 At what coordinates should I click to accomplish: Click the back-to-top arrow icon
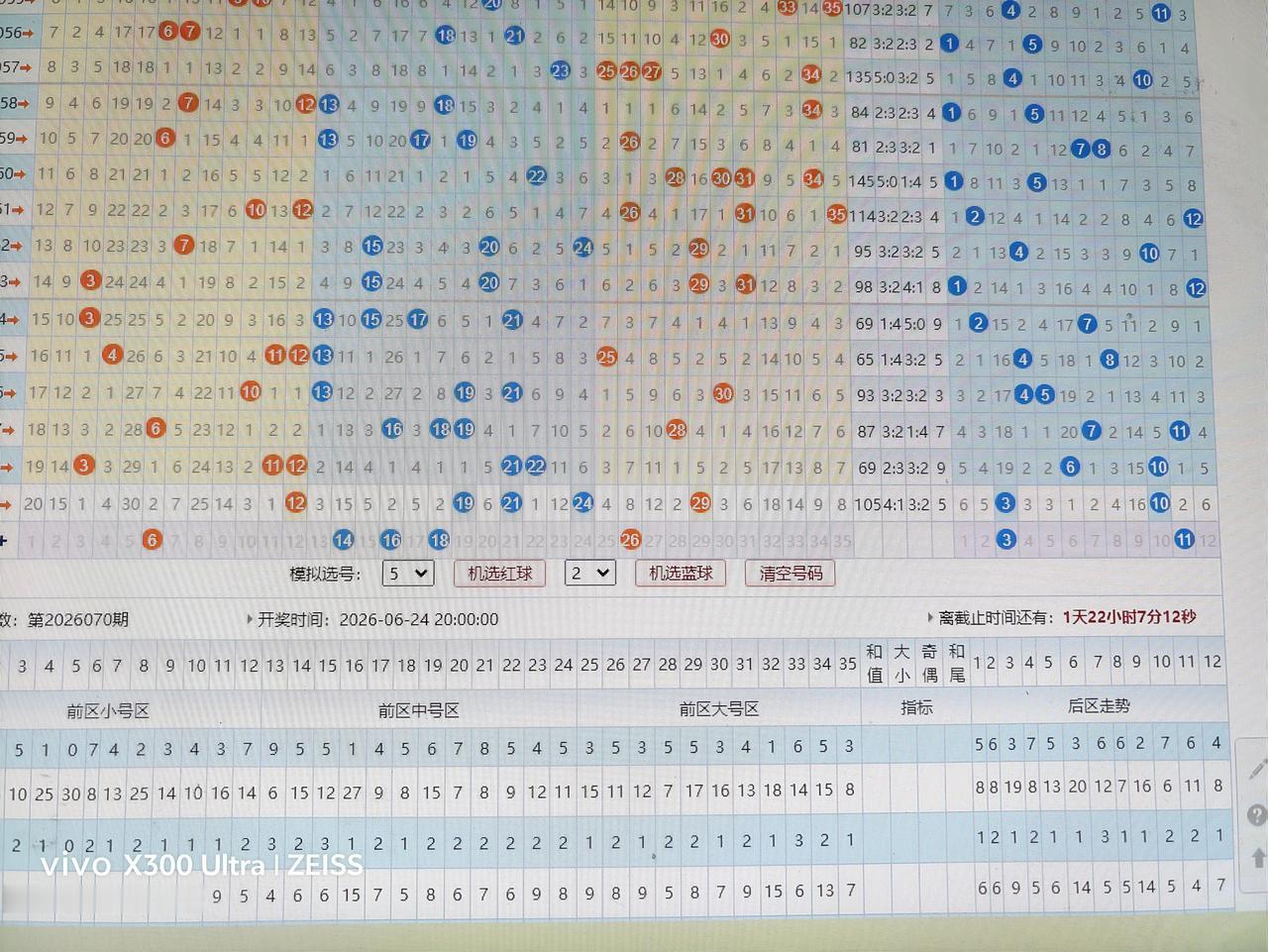pos(1259,858)
